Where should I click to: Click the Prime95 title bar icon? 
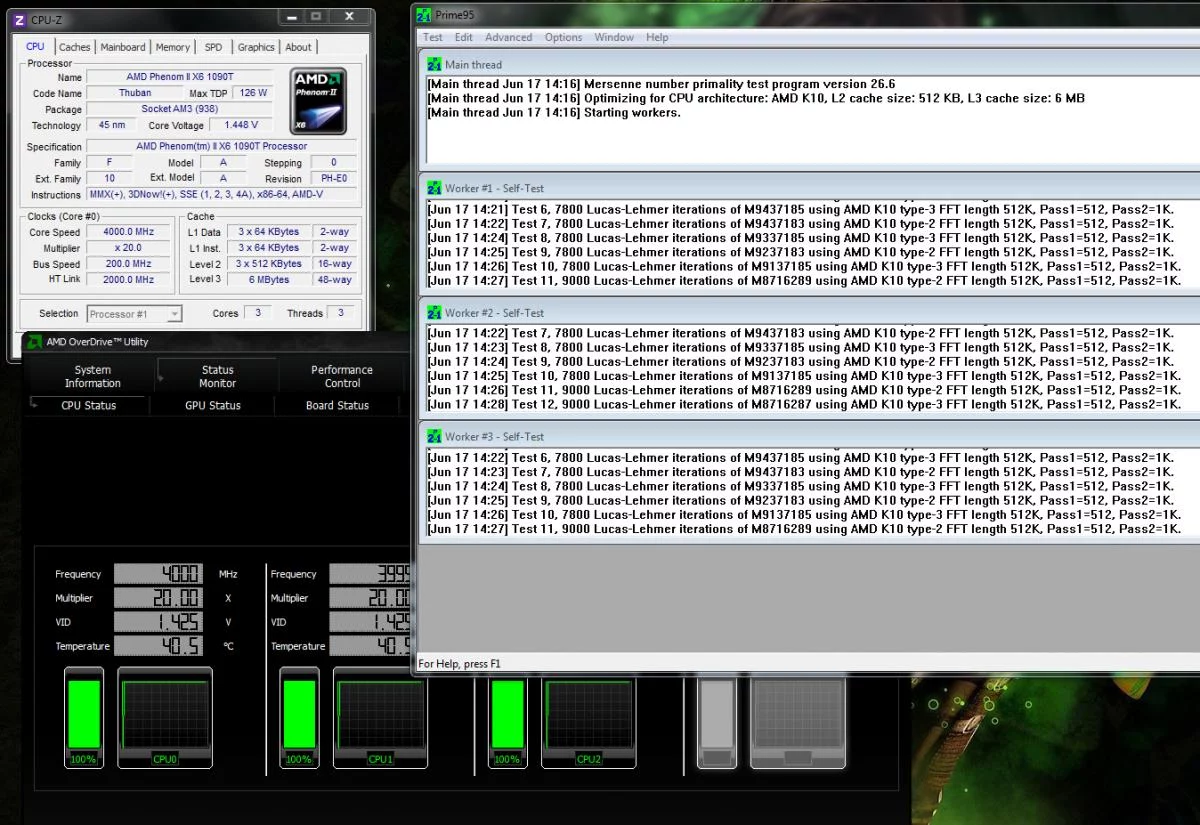424,14
